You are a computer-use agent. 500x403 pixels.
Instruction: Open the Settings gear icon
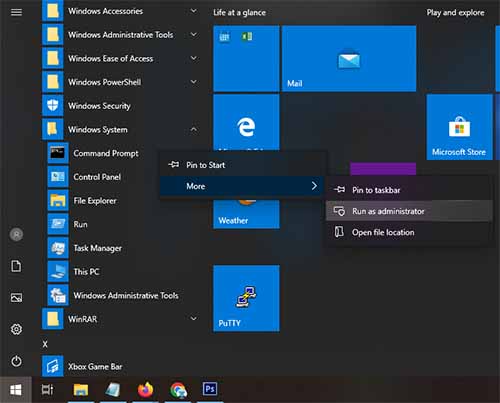(16, 329)
